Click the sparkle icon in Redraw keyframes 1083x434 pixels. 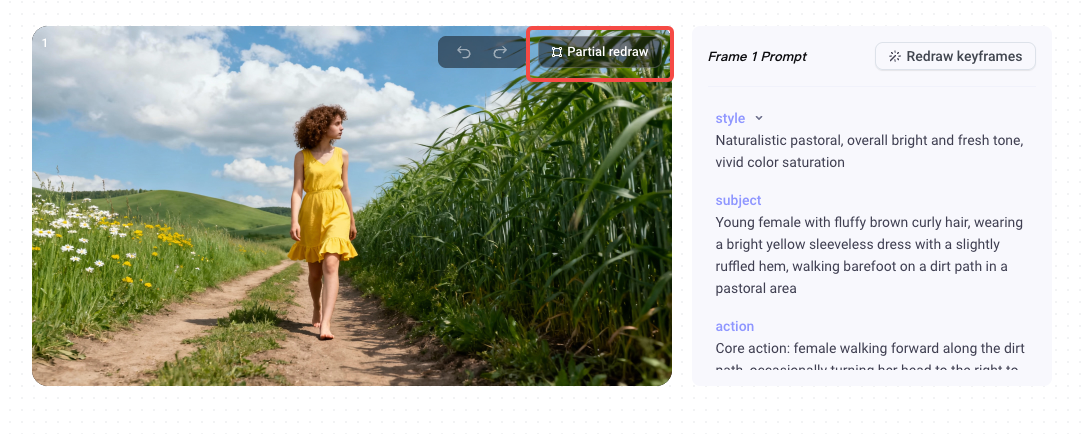click(894, 57)
